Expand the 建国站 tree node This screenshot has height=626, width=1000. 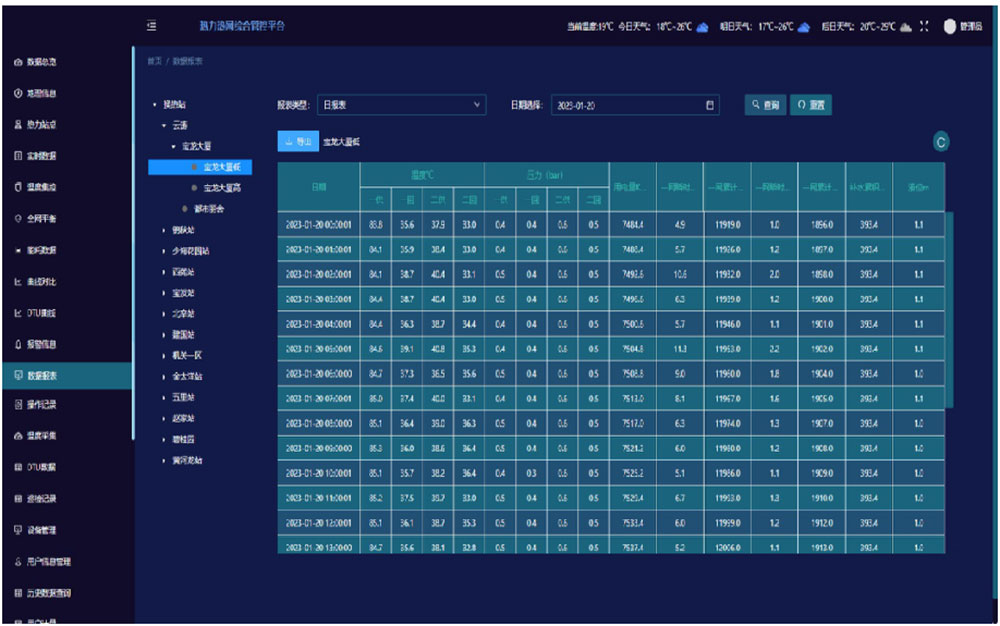pyautogui.click(x=164, y=335)
